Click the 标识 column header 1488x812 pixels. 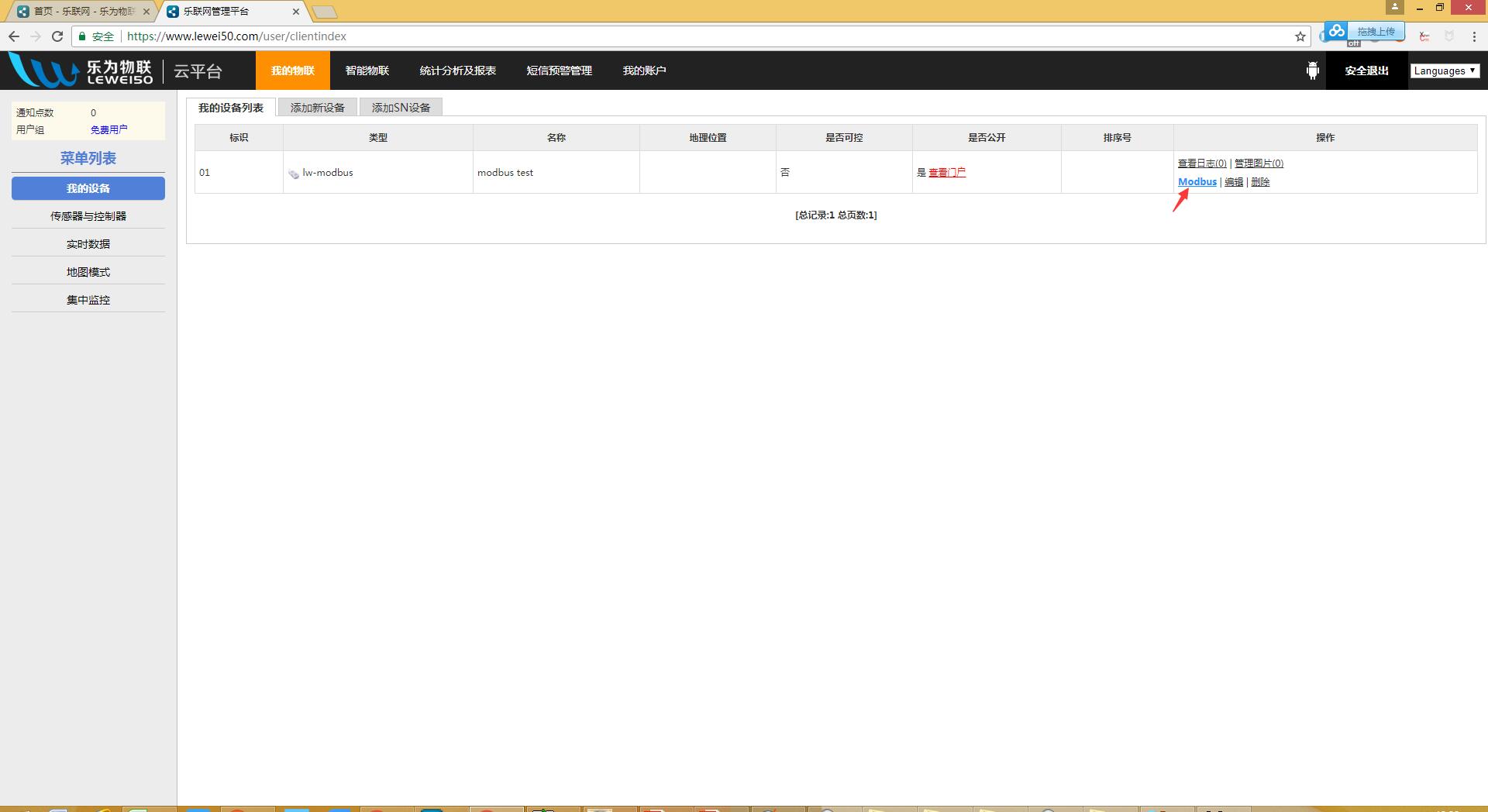(x=239, y=138)
